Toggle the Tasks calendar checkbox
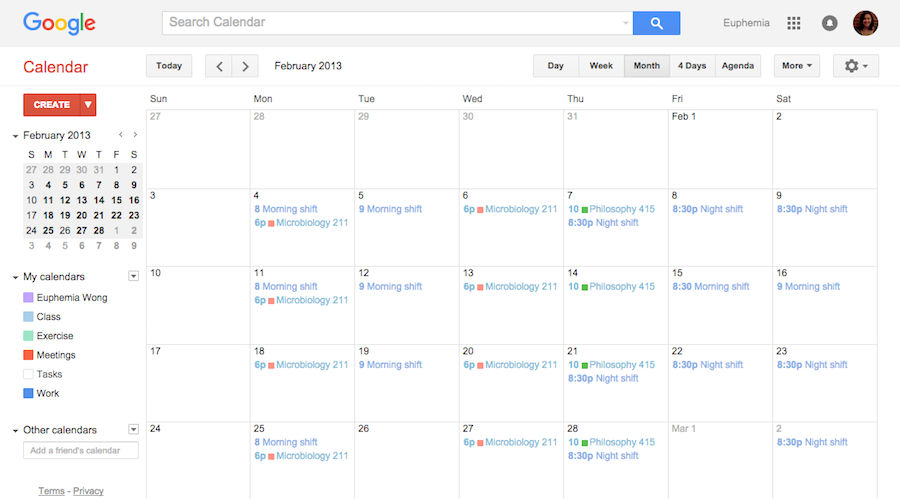This screenshot has height=499, width=900. pos(28,374)
